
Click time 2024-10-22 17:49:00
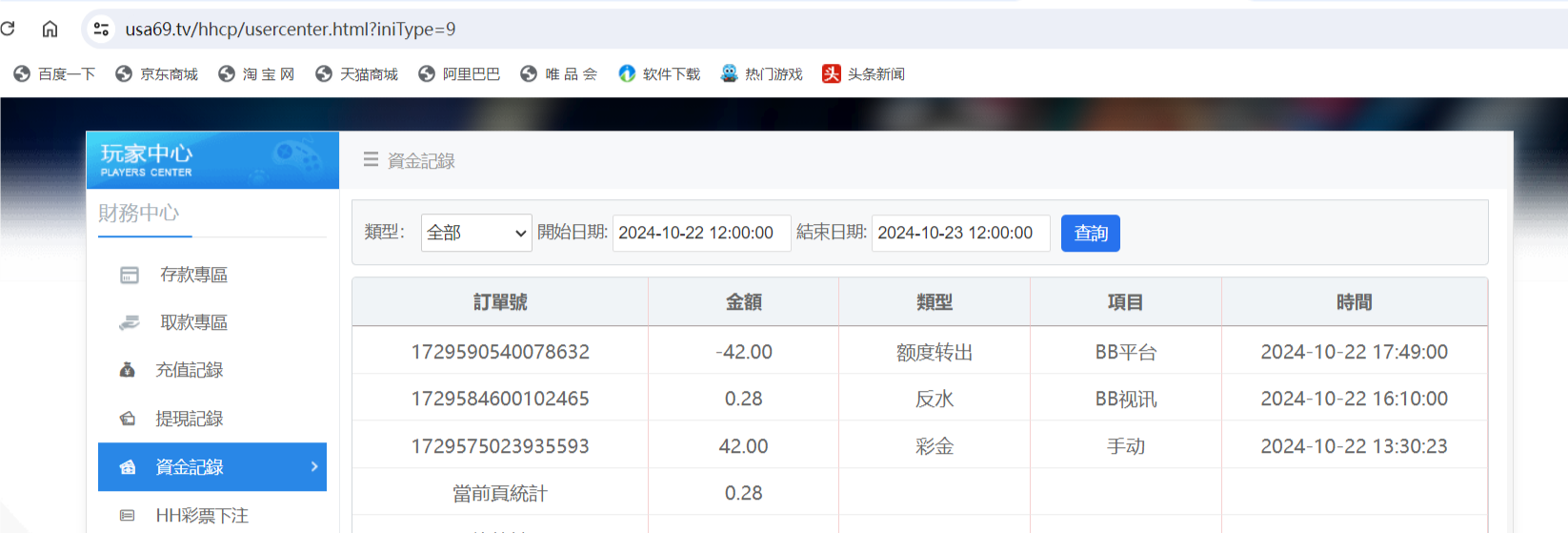[1354, 352]
